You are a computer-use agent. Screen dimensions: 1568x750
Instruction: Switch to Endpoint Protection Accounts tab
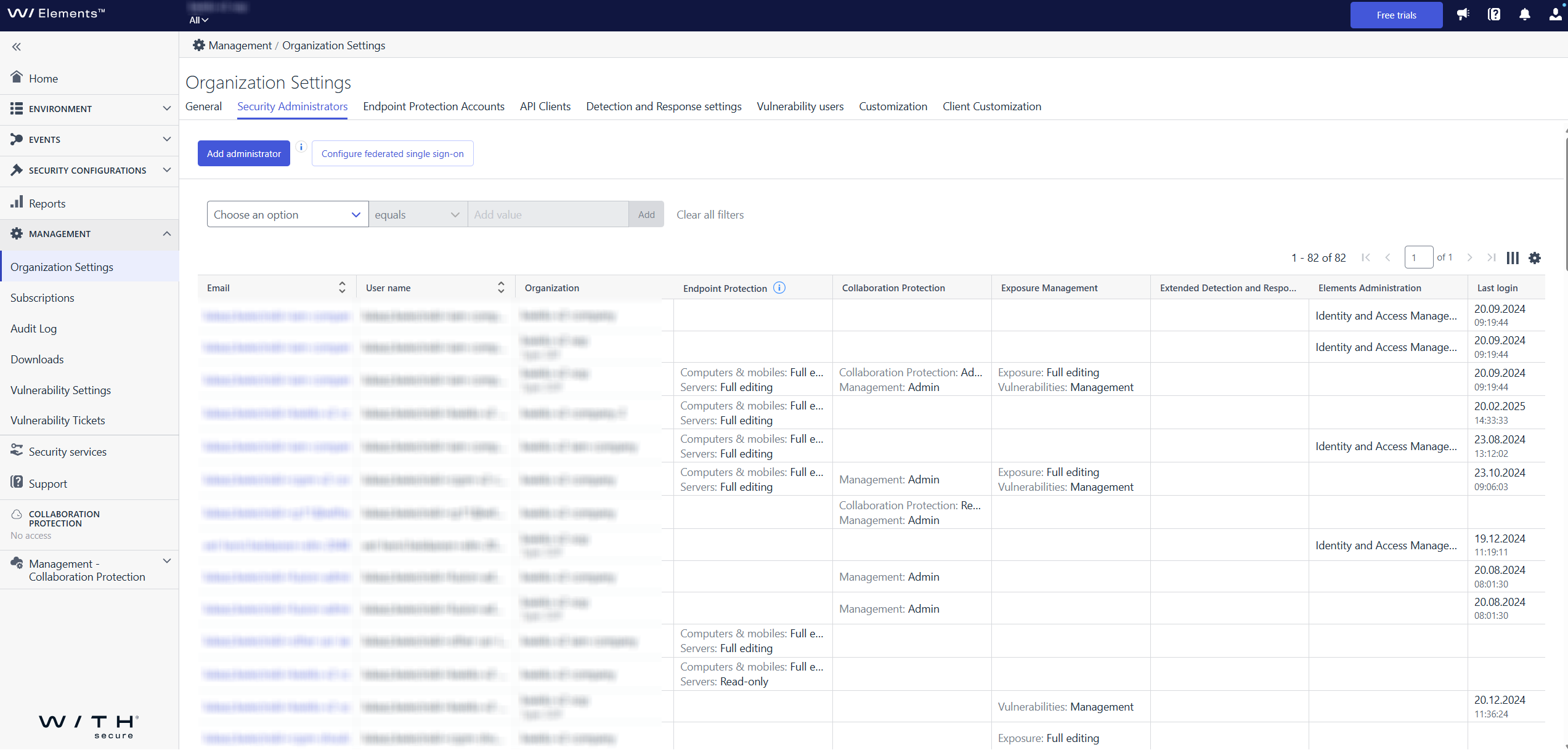434,107
